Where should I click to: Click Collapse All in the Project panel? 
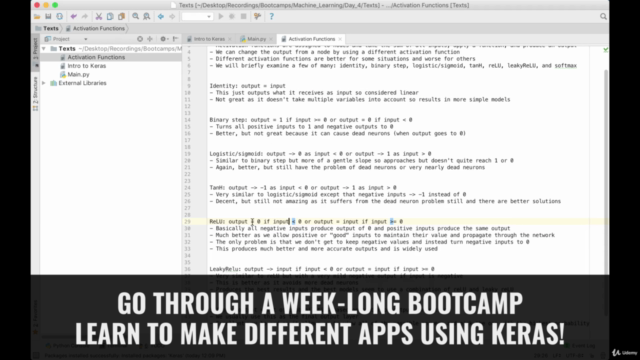click(x=150, y=39)
